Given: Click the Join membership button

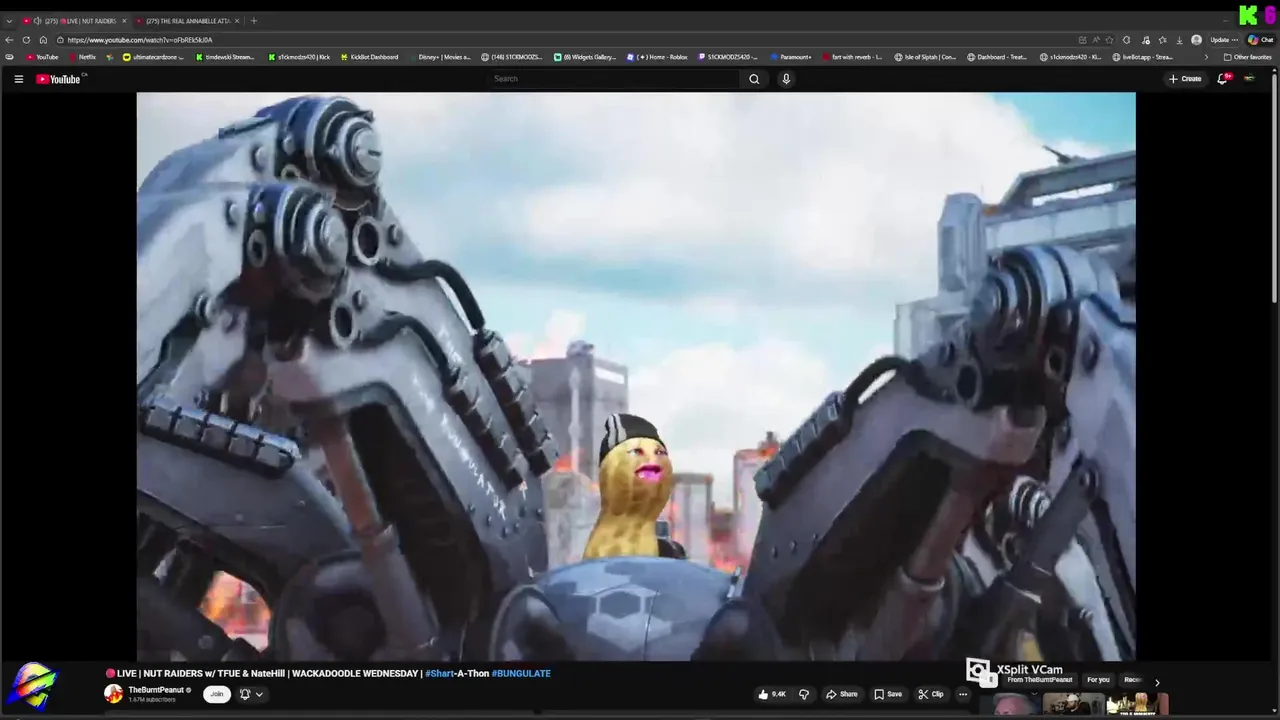Looking at the screenshot, I should coord(216,694).
